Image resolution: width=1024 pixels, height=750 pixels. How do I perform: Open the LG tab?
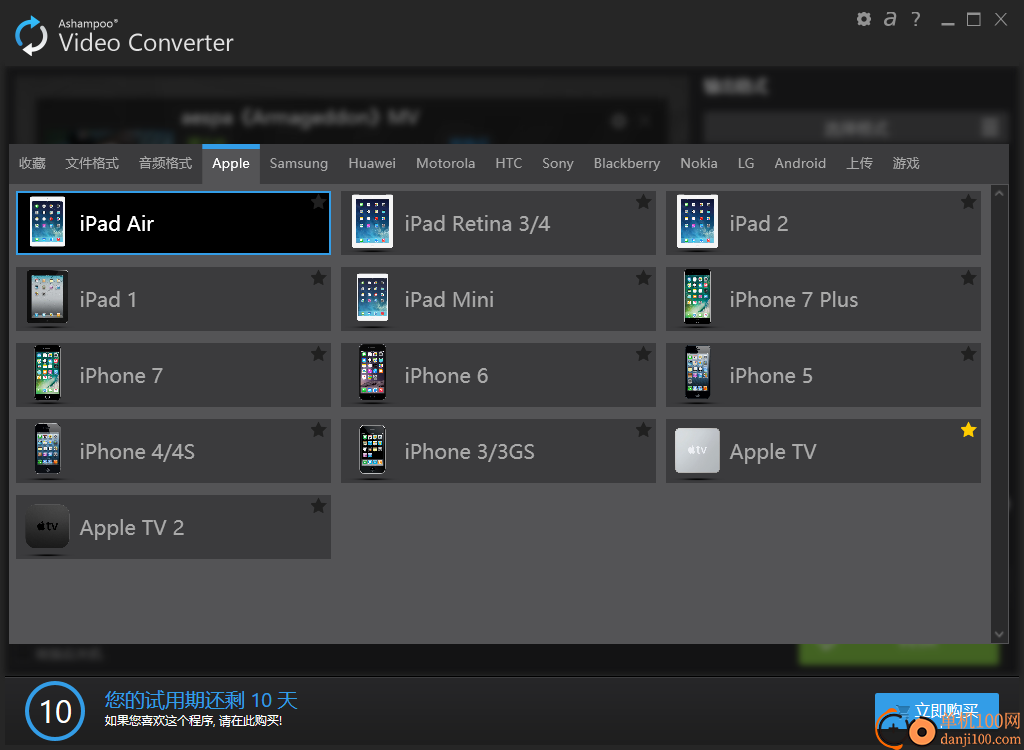tap(746, 163)
